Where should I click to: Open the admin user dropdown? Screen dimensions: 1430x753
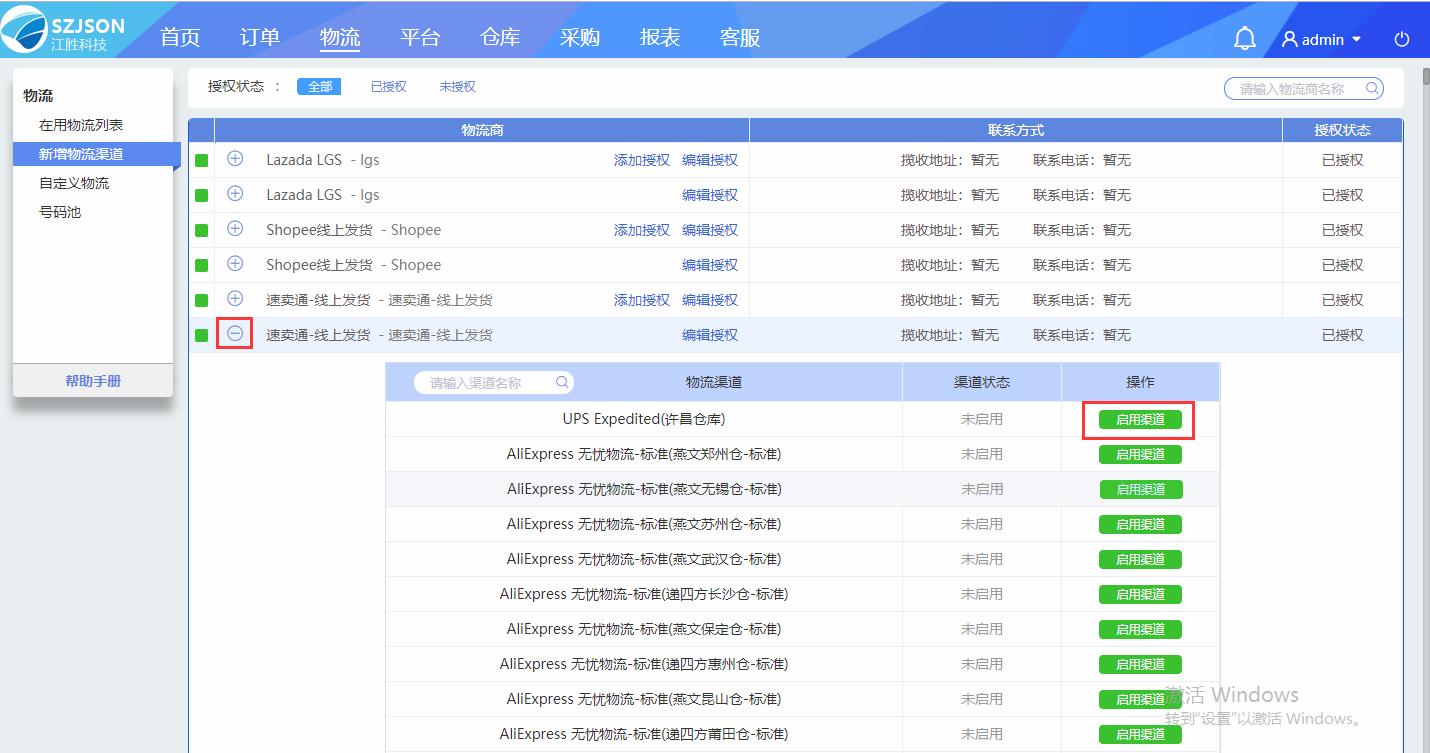point(1322,39)
